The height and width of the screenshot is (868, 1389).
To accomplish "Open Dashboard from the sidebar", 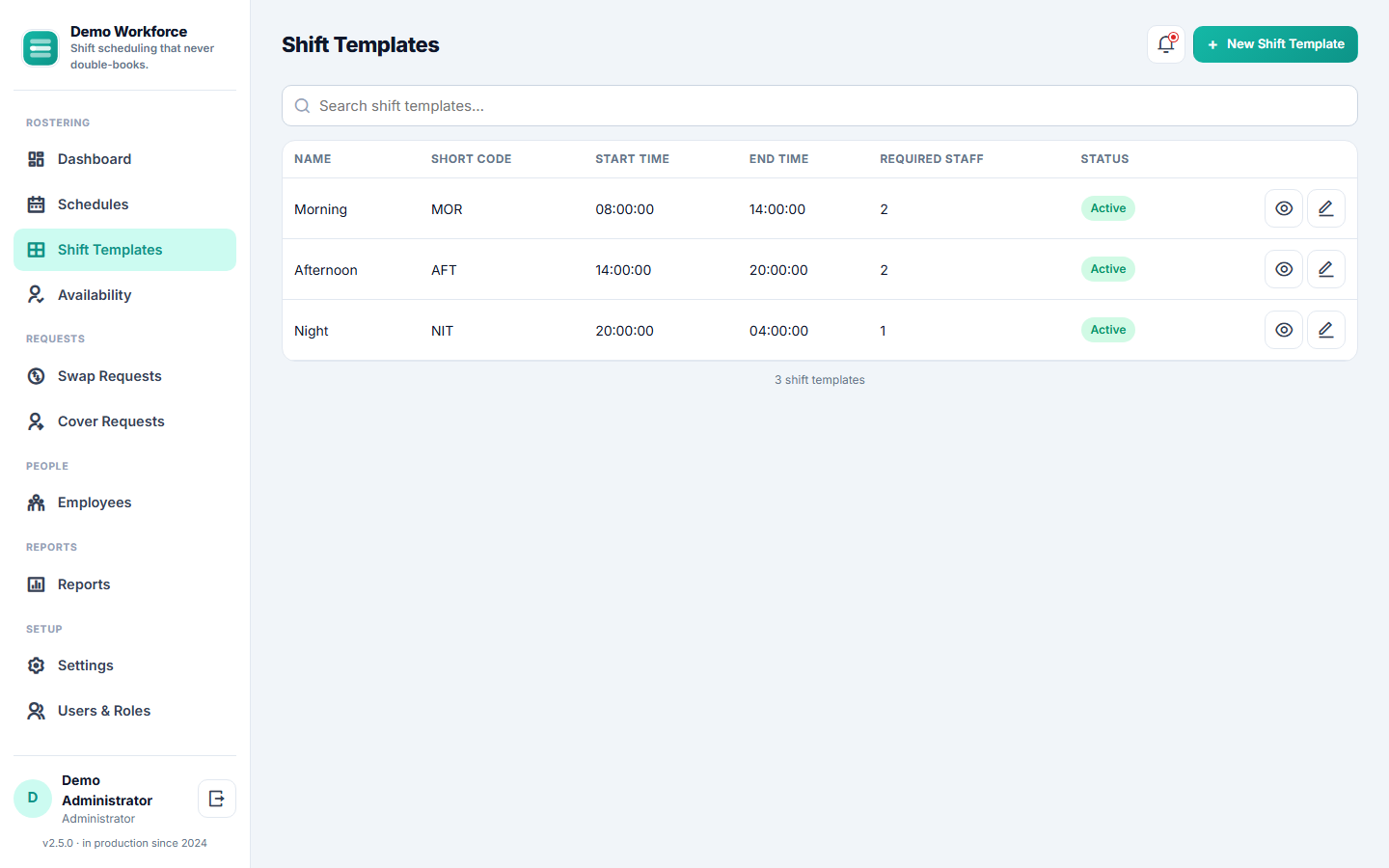I will 124,159.
